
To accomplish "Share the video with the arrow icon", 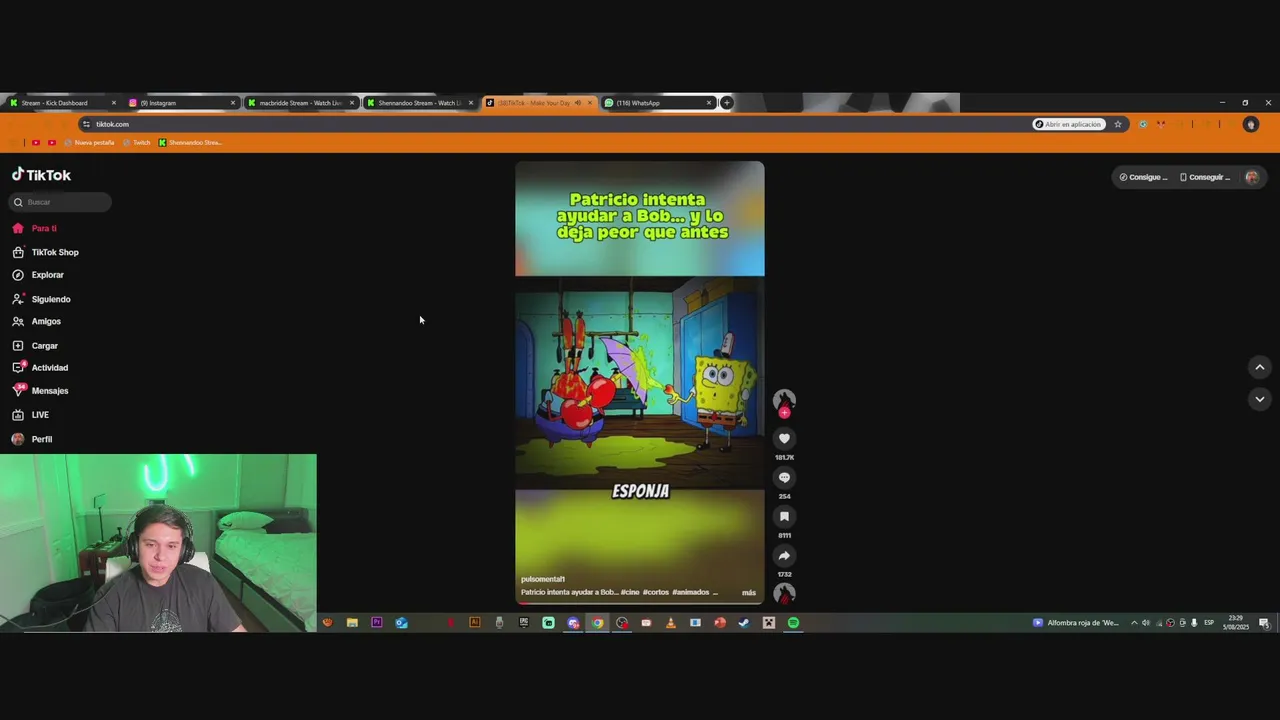I will point(784,555).
